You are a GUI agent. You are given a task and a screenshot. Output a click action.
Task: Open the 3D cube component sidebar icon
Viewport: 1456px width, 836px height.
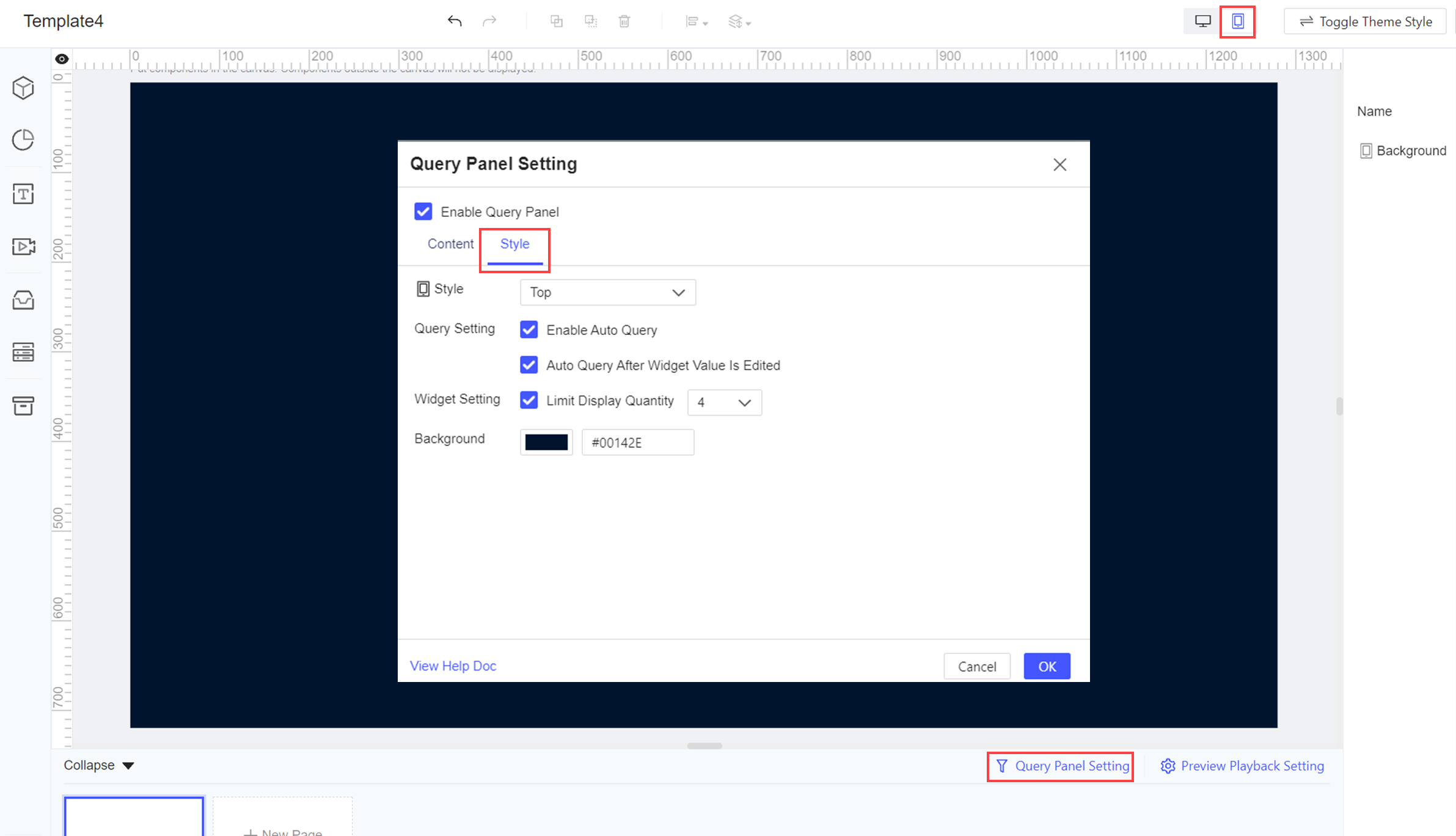[x=23, y=88]
